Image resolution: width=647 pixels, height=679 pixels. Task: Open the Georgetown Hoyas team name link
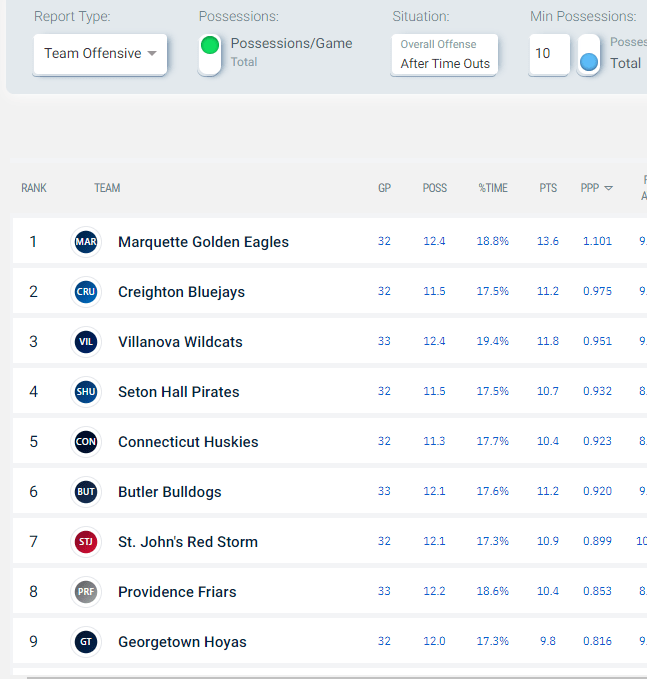tap(182, 642)
